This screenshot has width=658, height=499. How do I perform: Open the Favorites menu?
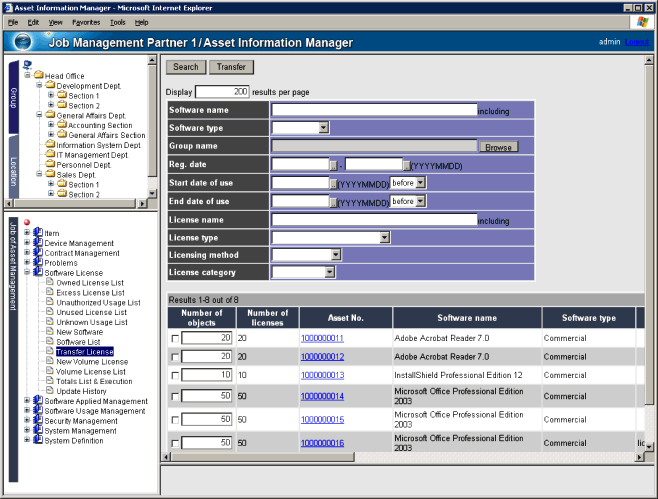pyautogui.click(x=85, y=21)
